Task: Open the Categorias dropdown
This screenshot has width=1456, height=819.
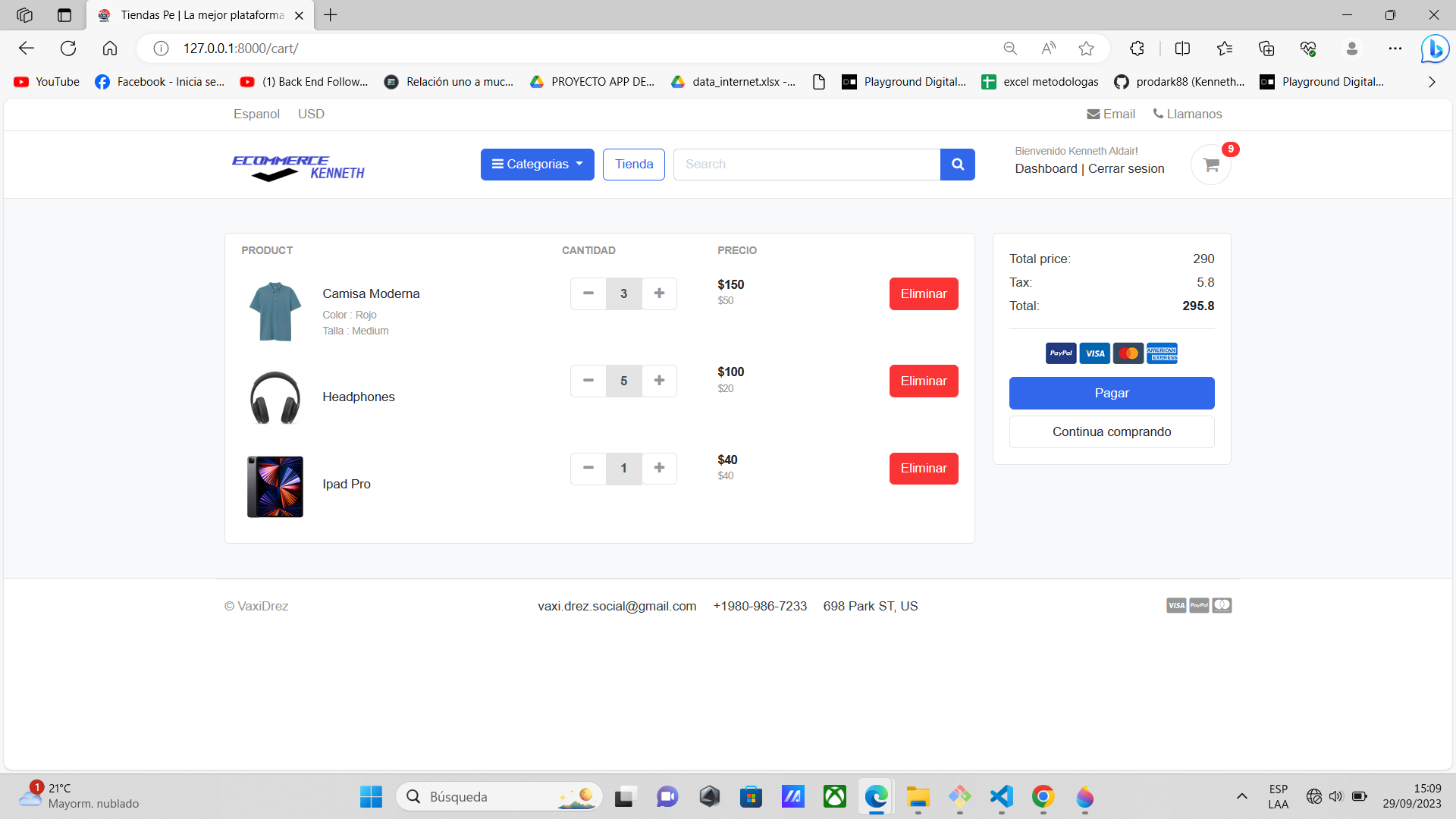Action: tap(537, 164)
